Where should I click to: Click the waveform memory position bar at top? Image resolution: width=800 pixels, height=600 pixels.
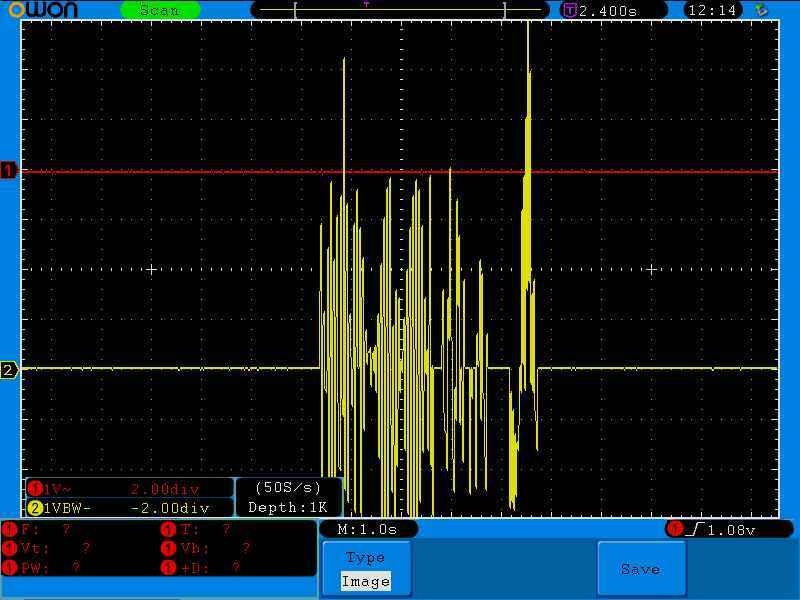400,10
